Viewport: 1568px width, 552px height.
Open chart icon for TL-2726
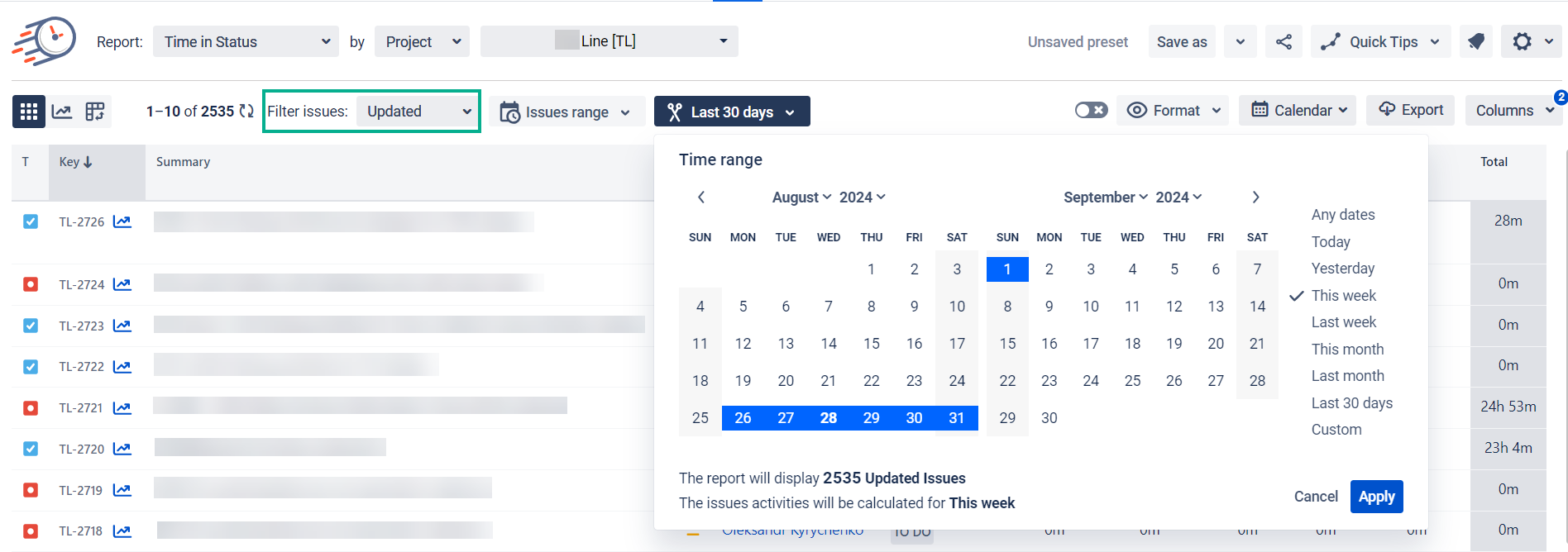tap(122, 221)
